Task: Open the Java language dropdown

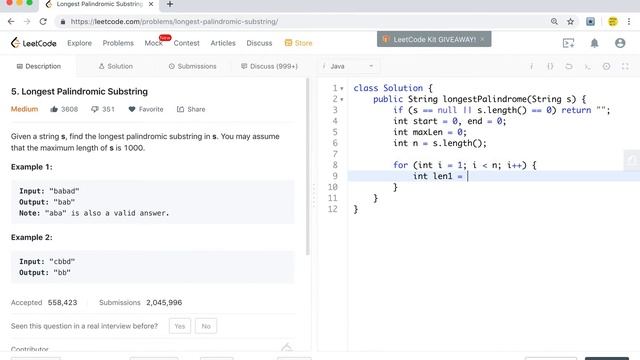Action: click(348, 66)
